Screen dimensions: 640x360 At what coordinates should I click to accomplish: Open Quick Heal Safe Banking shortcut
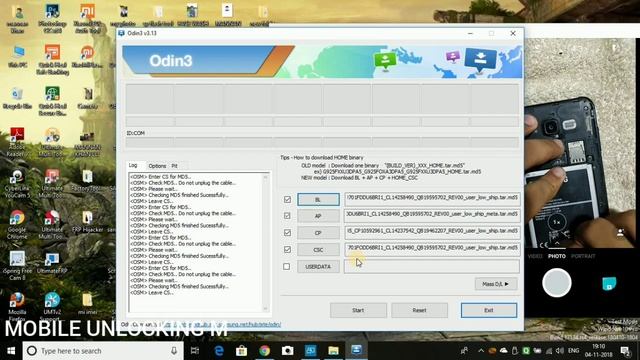click(52, 60)
